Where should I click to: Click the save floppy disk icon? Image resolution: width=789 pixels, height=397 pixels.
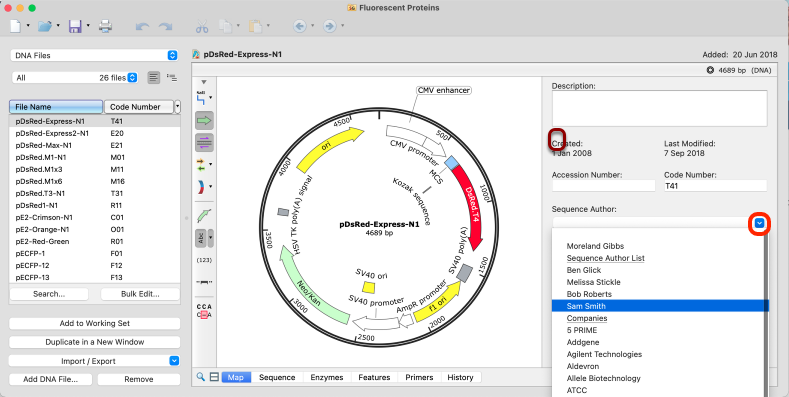click(x=75, y=26)
